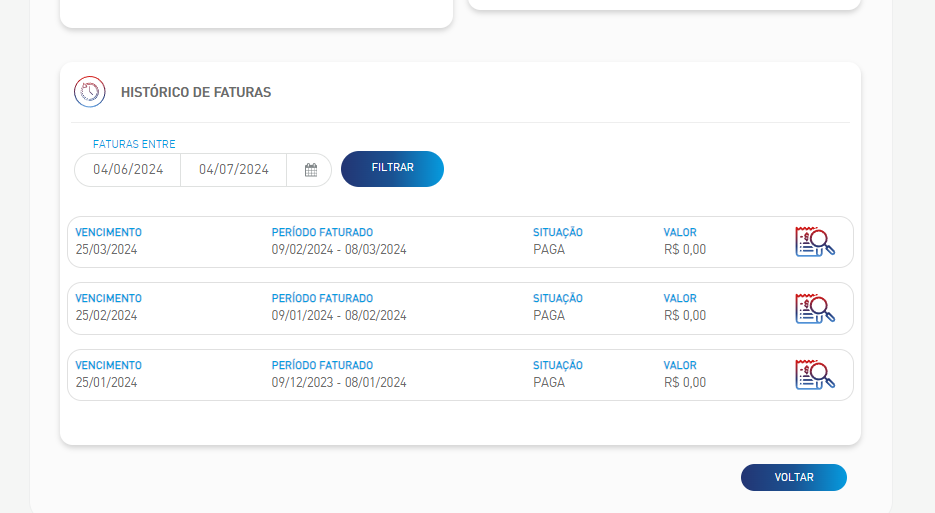The height and width of the screenshot is (513, 935).
Task: View invoice details for 25/03/2024 bill
Action: pyautogui.click(x=815, y=242)
